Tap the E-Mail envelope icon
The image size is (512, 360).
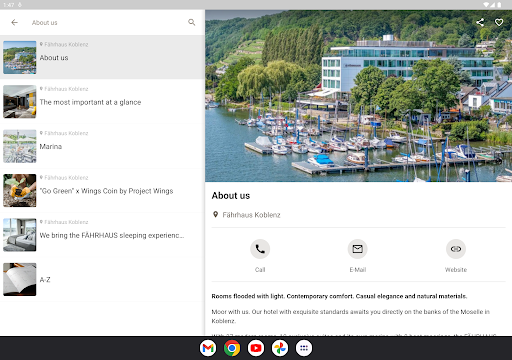click(358, 249)
